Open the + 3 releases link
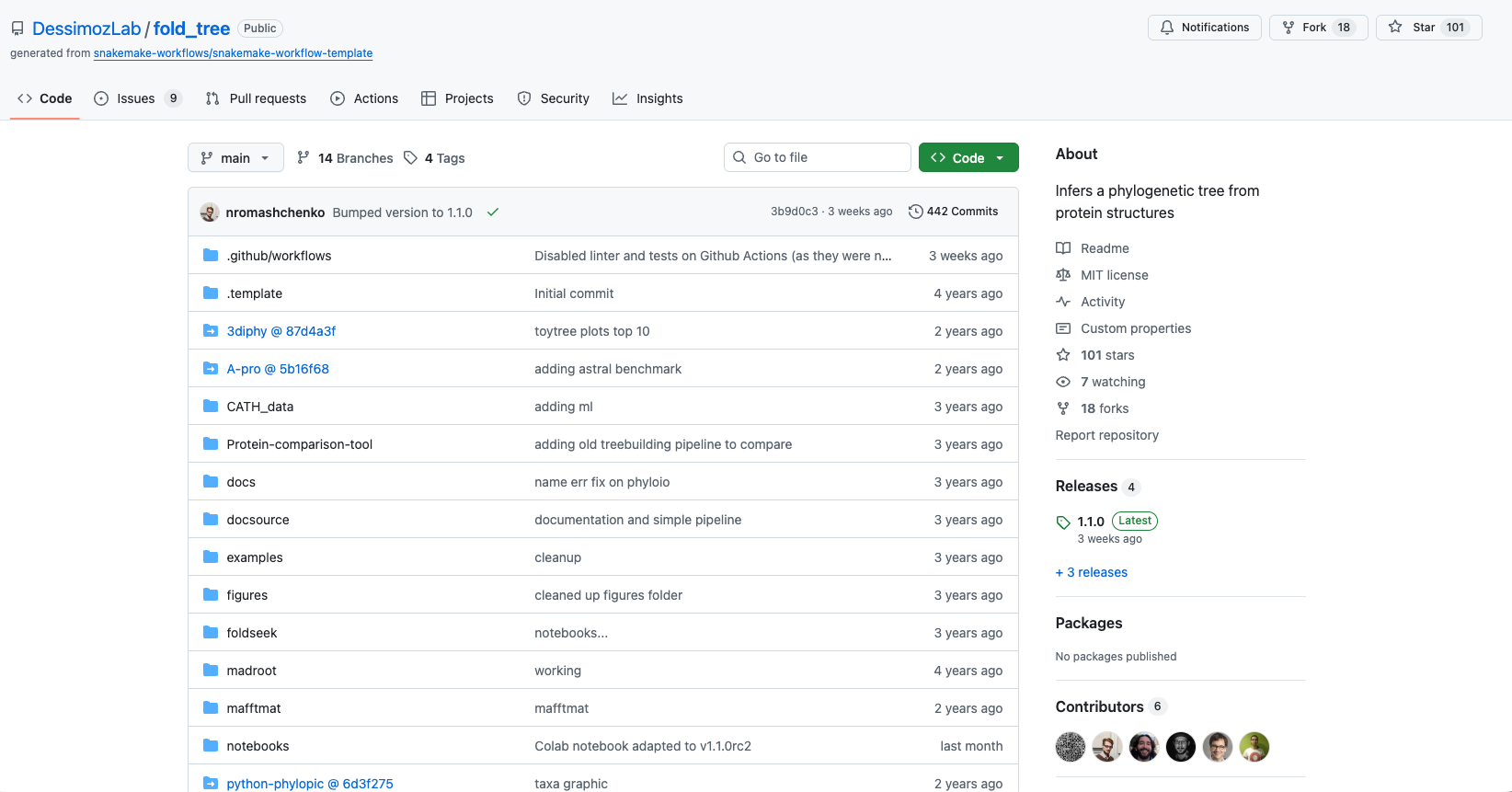1512x792 pixels. point(1092,572)
